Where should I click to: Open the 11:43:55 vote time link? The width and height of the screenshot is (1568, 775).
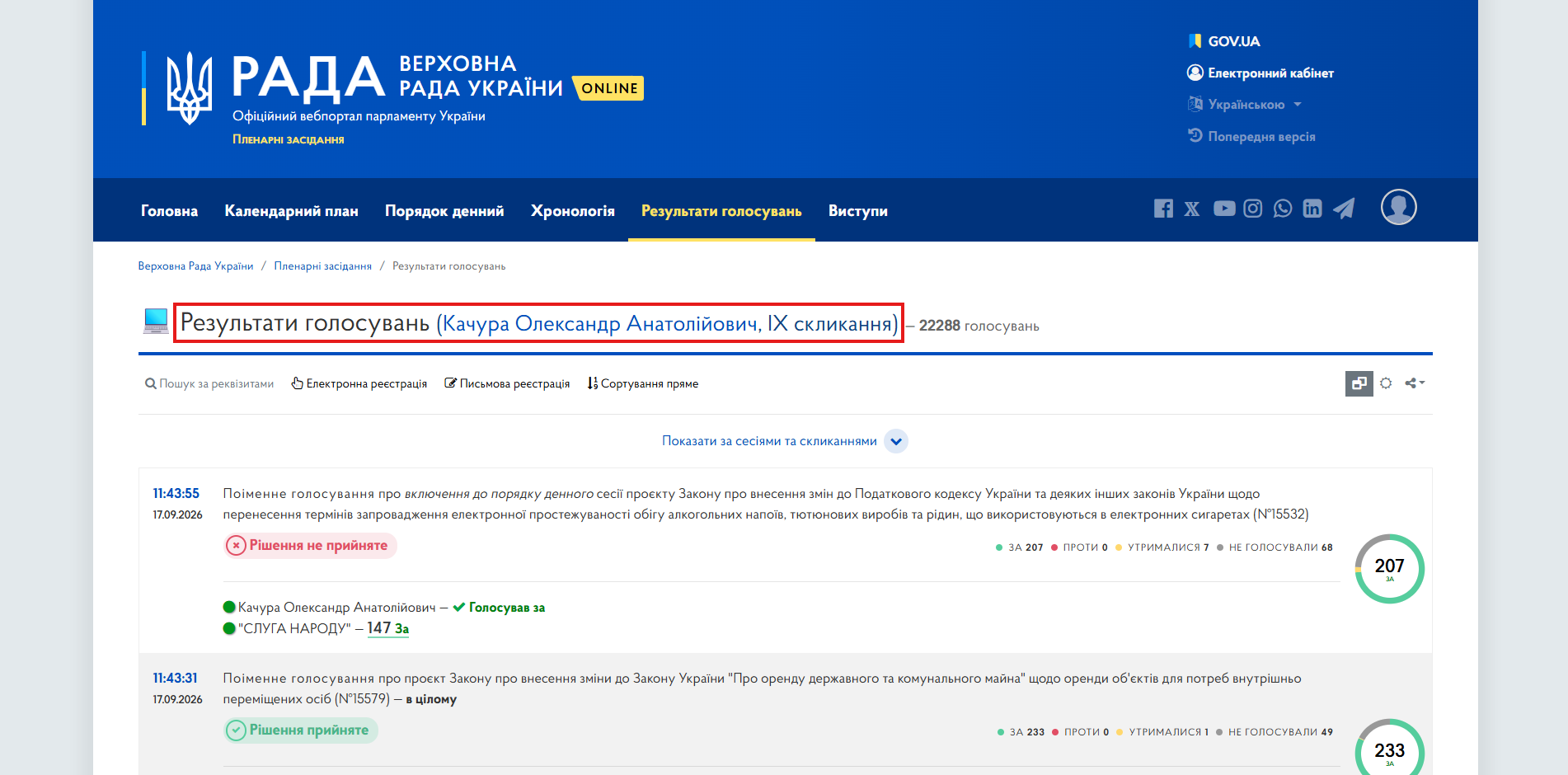pos(176,493)
